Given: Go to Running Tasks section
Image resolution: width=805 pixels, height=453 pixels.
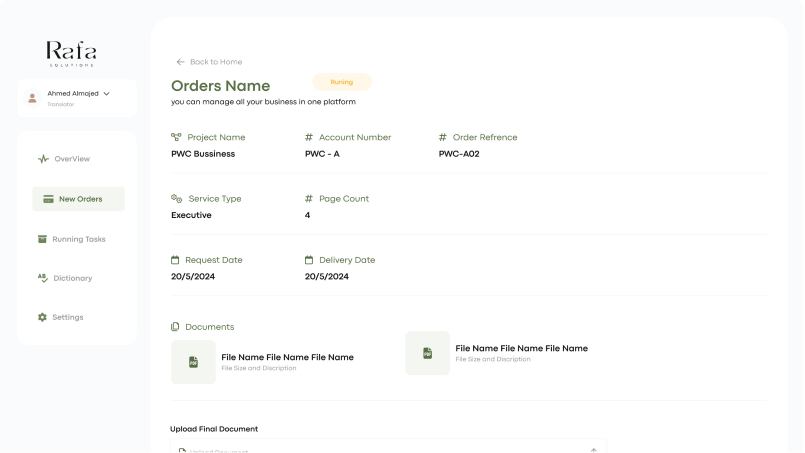Looking at the screenshot, I should [x=78, y=239].
